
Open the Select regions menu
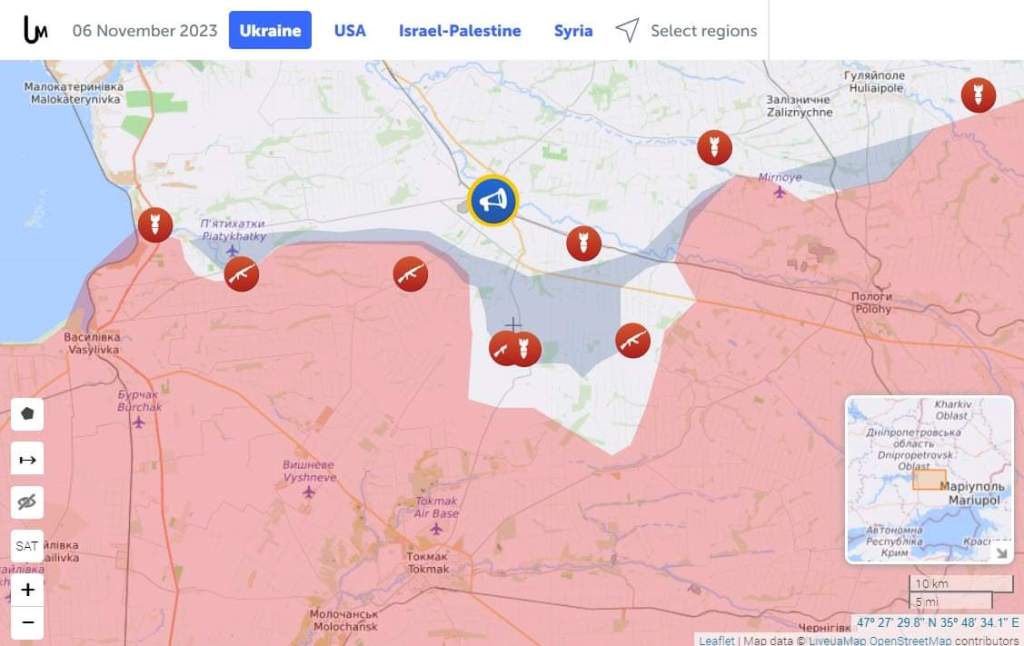click(x=686, y=30)
